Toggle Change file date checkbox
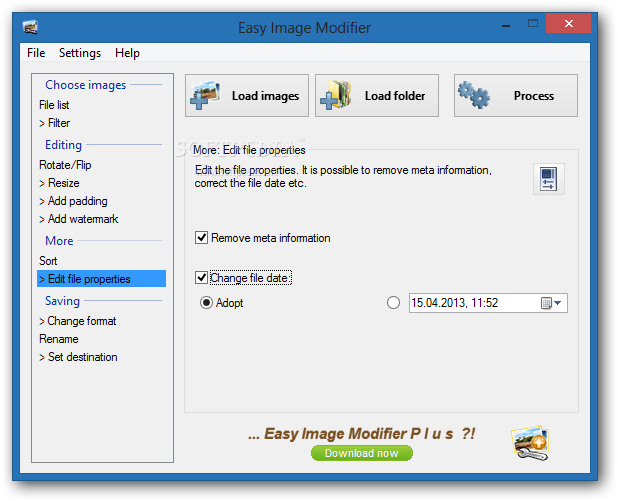The image size is (618, 501). (x=201, y=278)
